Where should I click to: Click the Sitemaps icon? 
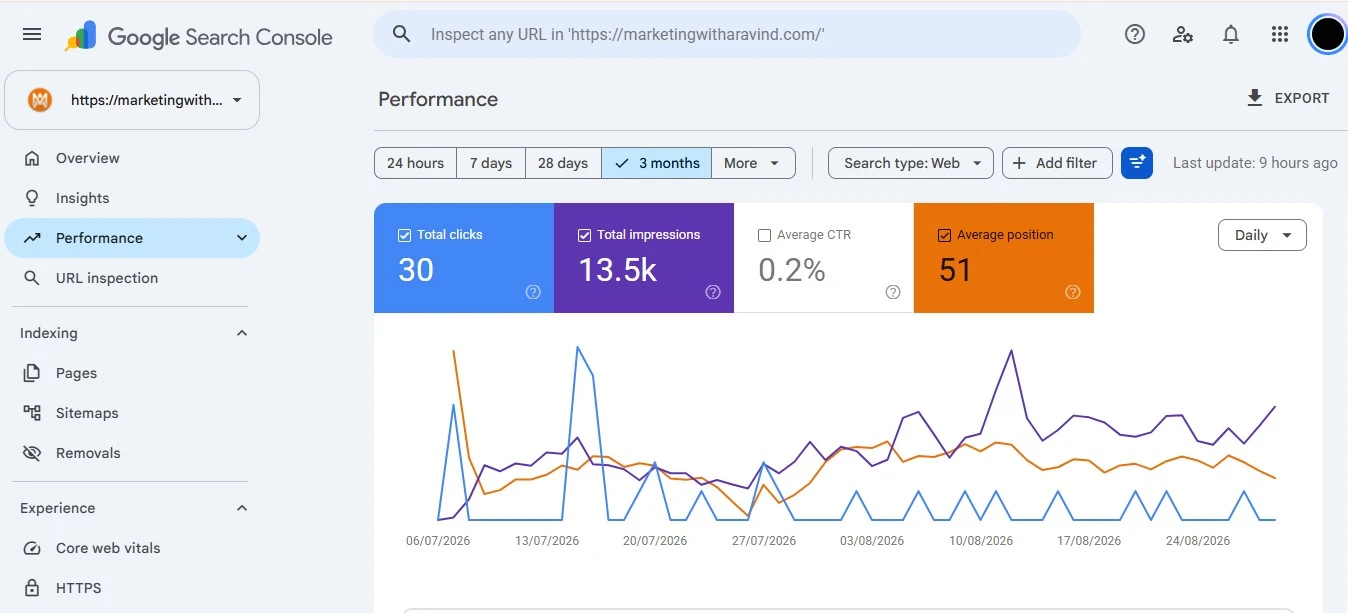click(x=32, y=413)
